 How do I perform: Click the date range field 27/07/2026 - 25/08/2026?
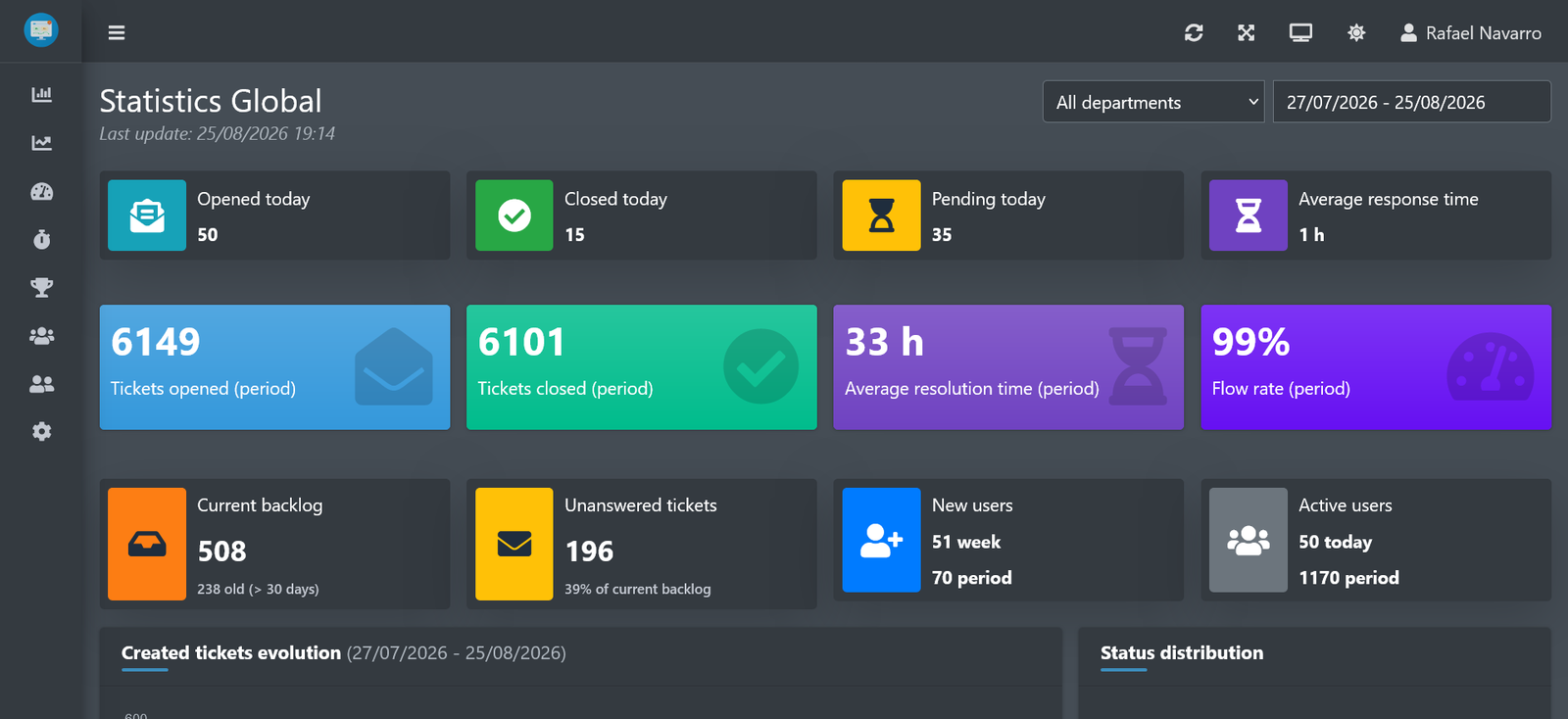point(1411,102)
